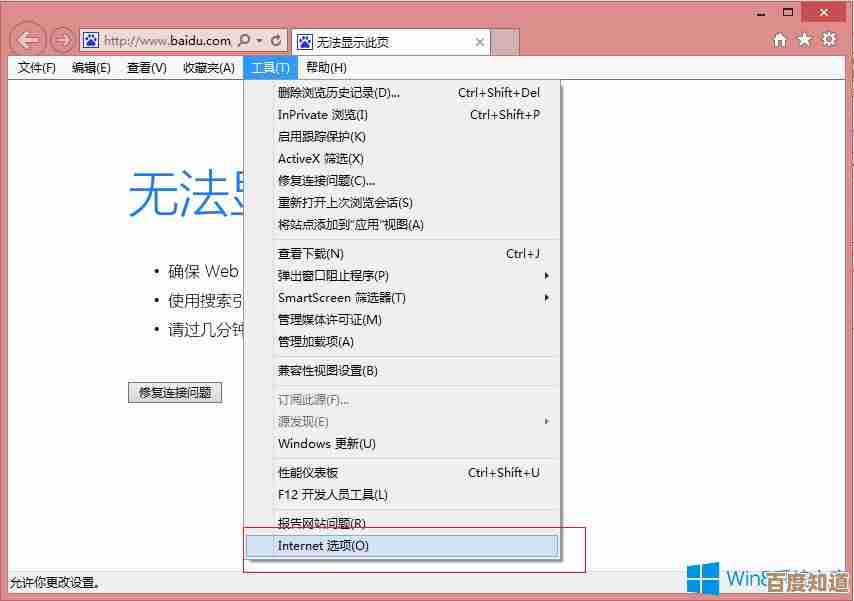Screen dimensions: 854x601
Task: Open the gear Tools icon
Action: [x=828, y=40]
